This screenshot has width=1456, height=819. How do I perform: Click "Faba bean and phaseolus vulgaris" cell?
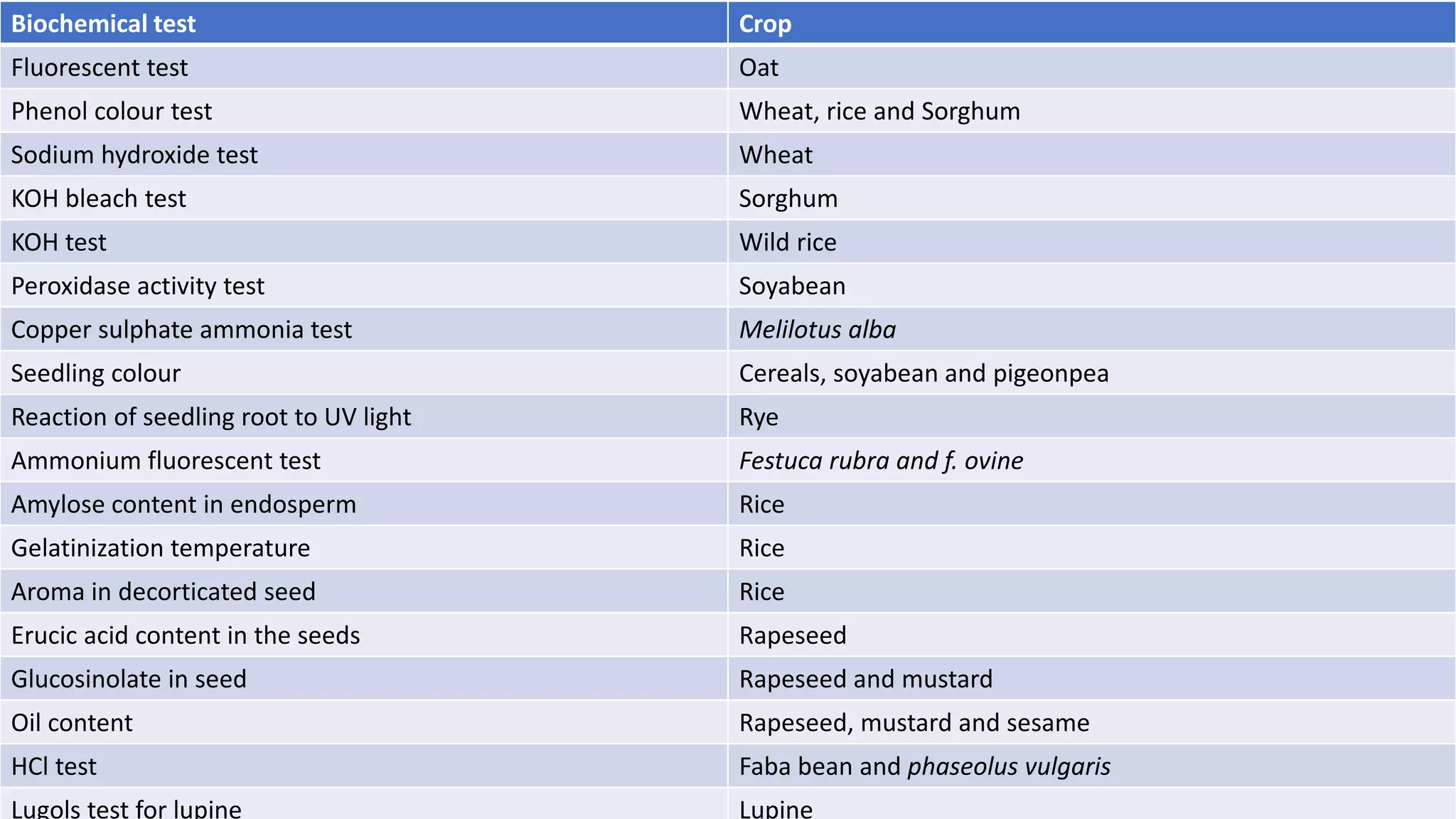(x=924, y=766)
